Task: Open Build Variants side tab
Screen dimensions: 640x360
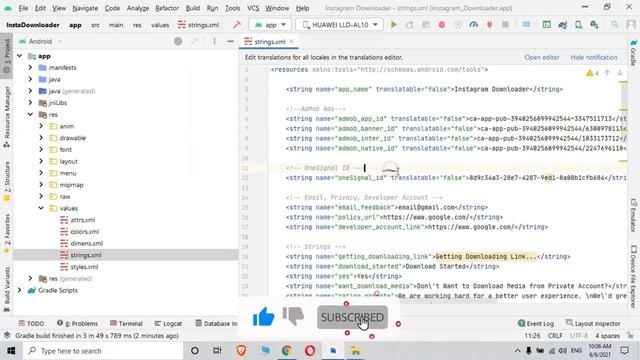Action: pyautogui.click(x=7, y=289)
